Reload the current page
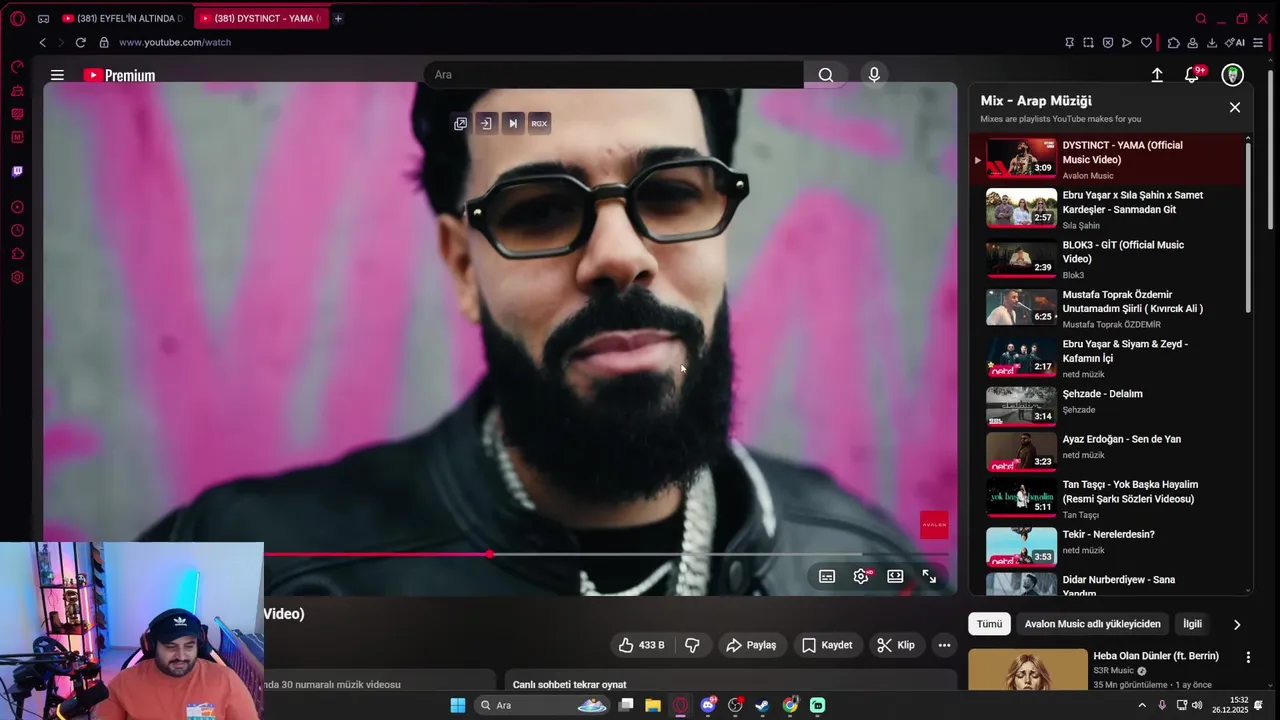This screenshot has height=720, width=1280. tap(80, 43)
